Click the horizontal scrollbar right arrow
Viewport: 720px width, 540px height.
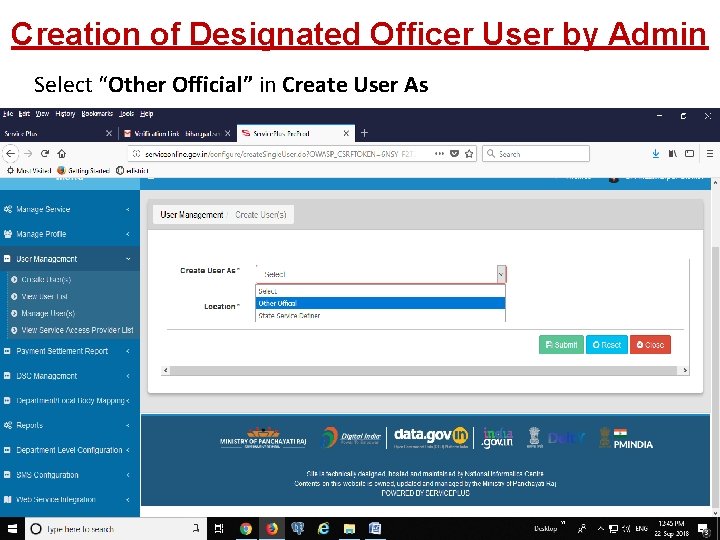click(x=685, y=370)
